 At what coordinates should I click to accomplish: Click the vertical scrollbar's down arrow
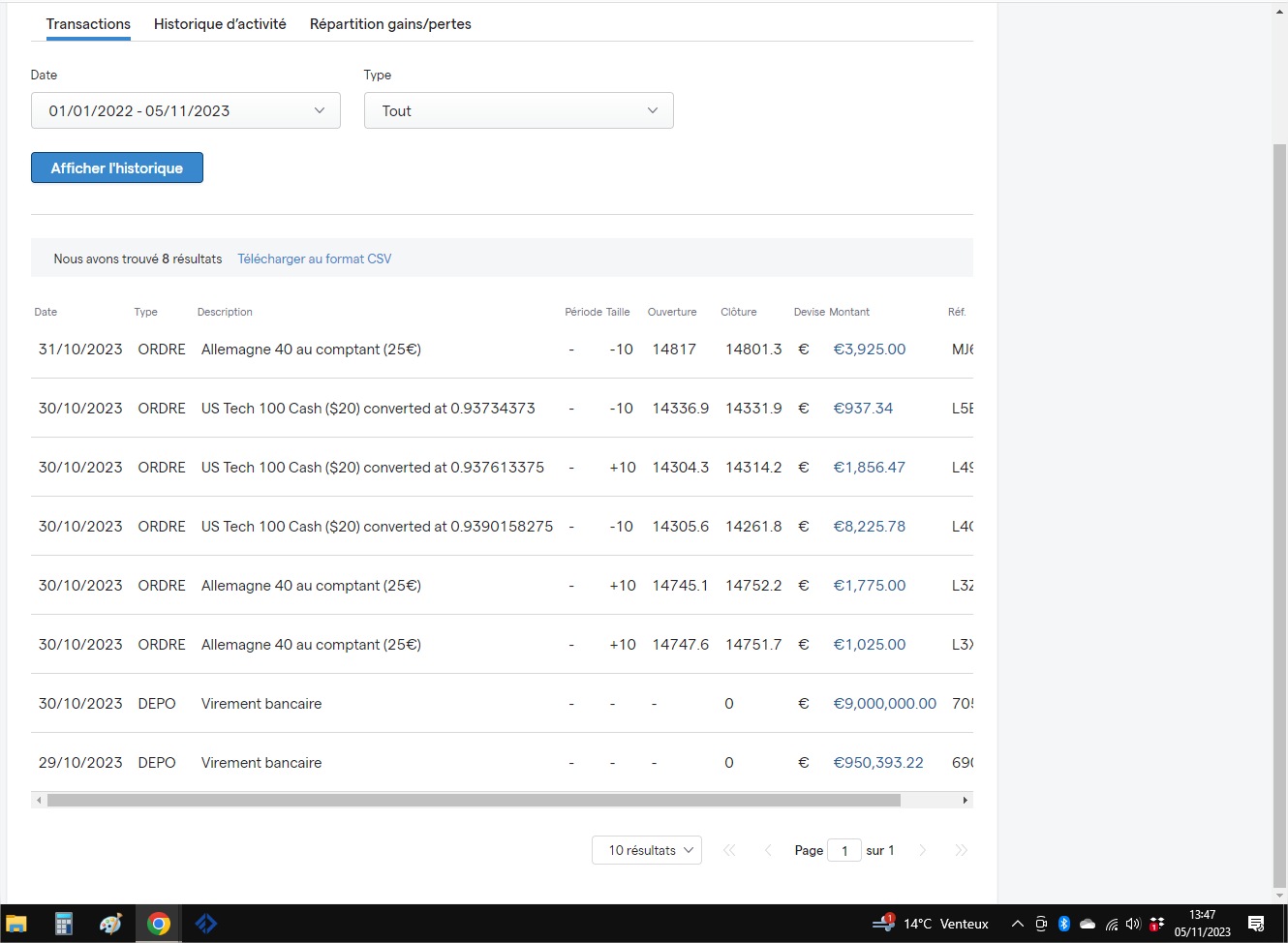(1279, 897)
